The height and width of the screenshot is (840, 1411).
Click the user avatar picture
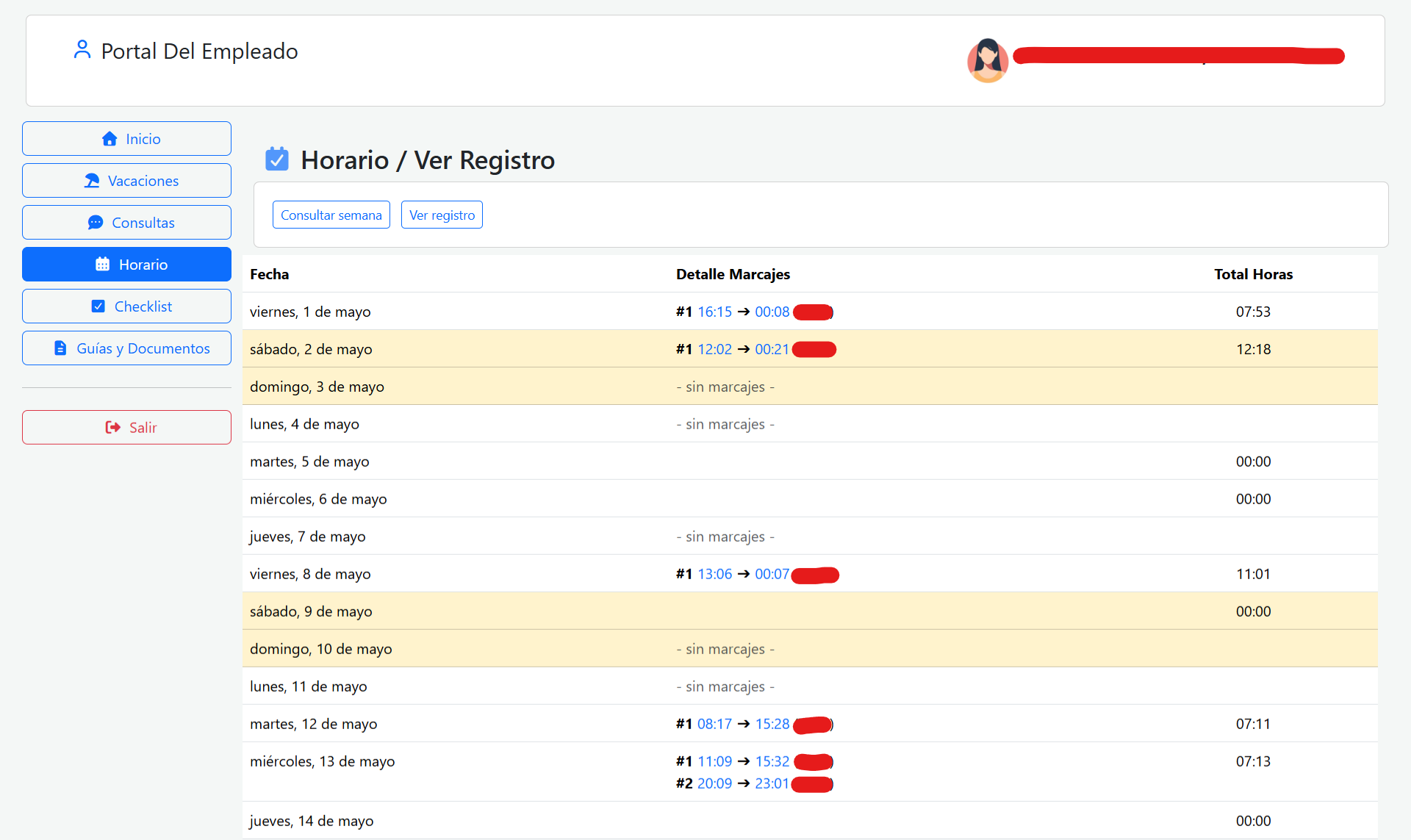(x=988, y=60)
